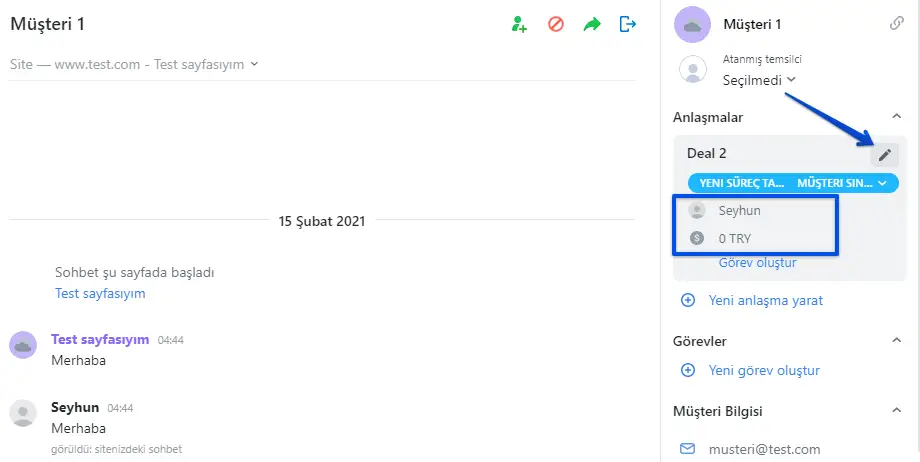Click the bold Seyhun sender name in chat
Viewport: 920px width, 462px height.
[75, 407]
